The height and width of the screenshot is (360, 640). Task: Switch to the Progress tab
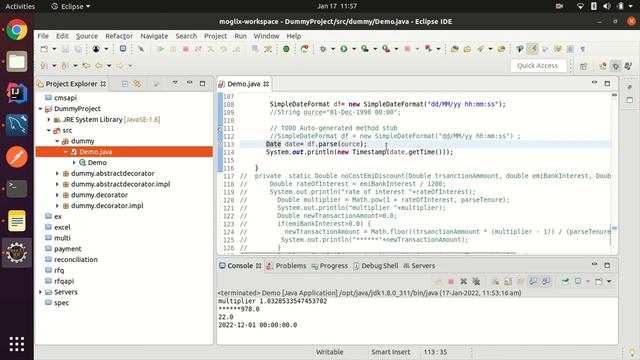coord(330,266)
